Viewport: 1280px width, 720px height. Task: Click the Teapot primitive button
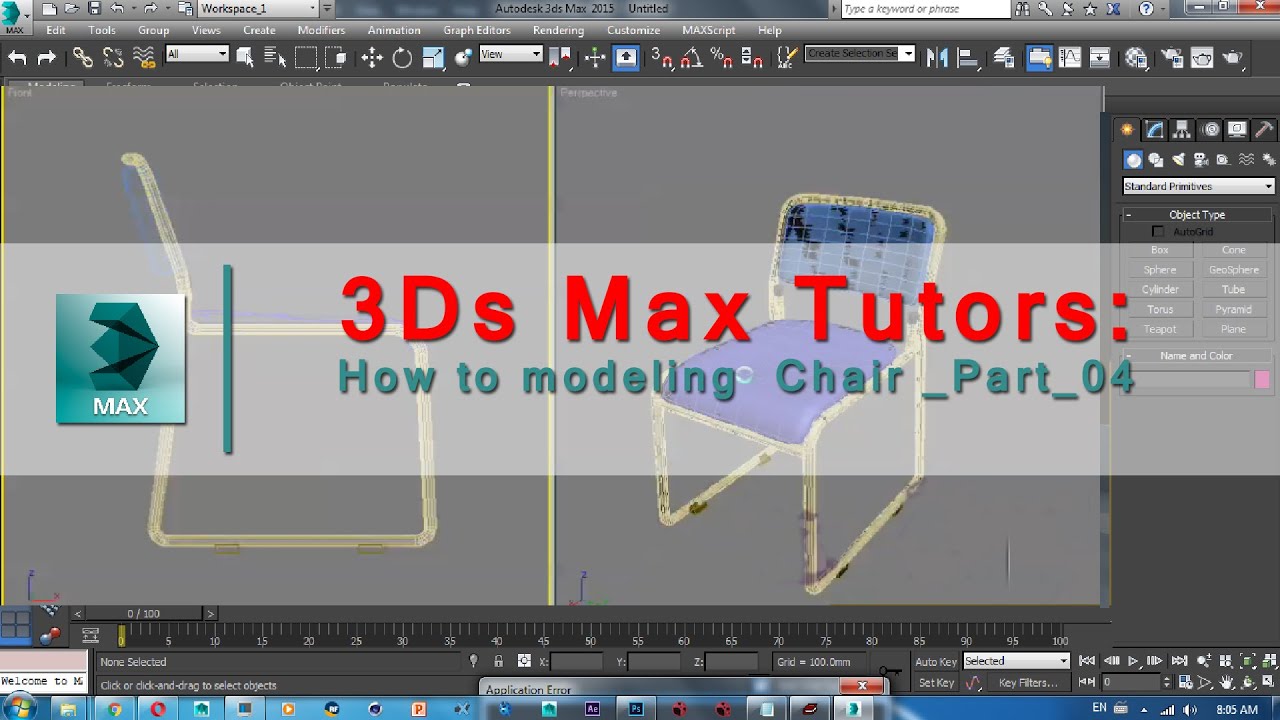point(1160,329)
